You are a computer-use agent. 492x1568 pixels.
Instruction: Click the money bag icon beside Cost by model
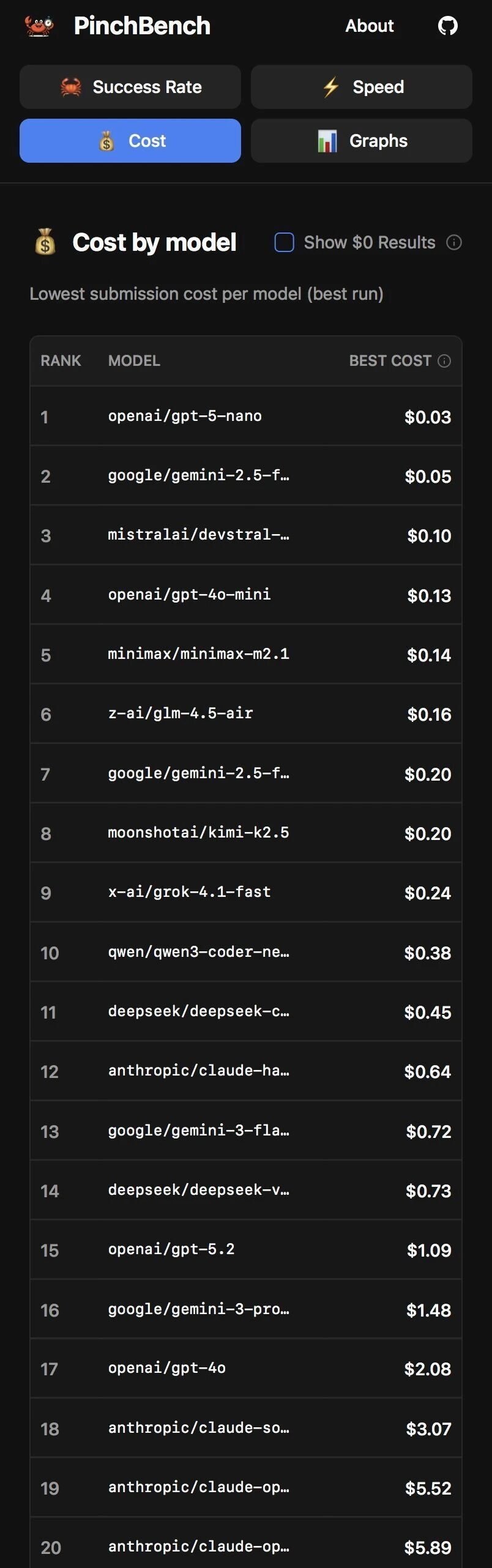(45, 242)
